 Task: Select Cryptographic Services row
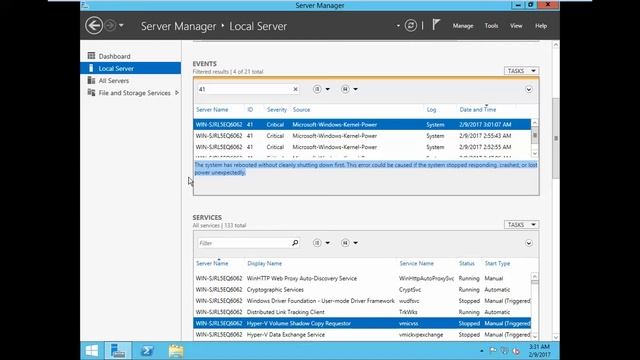pyautogui.click(x=362, y=290)
